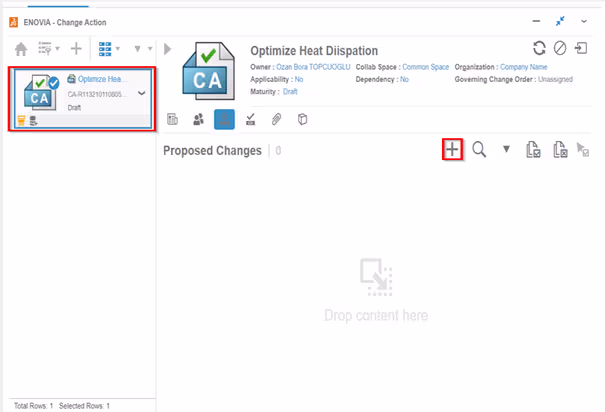Click the cancel circle-slash icon
The image size is (605, 412).
click(560, 48)
